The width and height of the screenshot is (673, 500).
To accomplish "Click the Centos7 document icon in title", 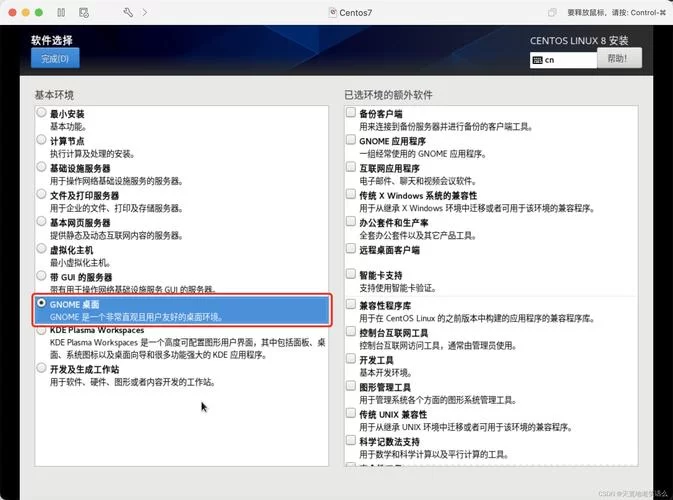I will 333,12.
